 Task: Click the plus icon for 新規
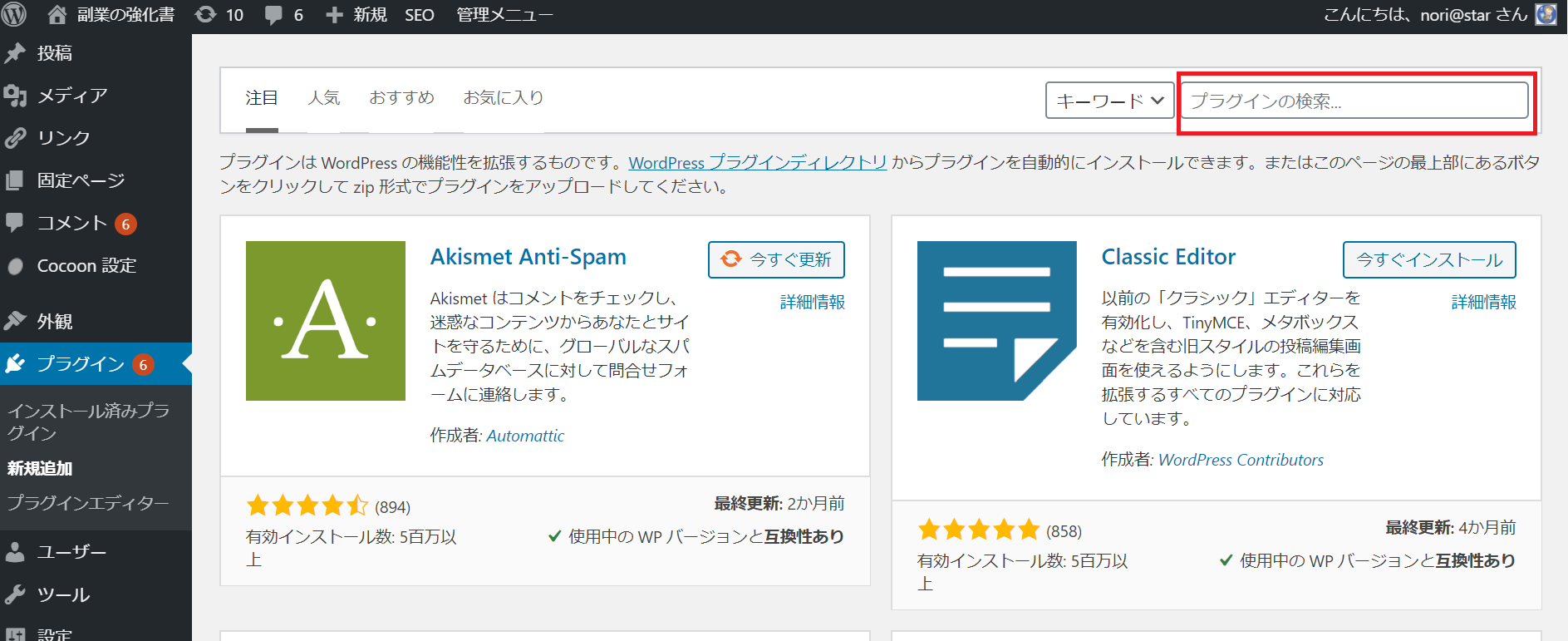click(334, 15)
